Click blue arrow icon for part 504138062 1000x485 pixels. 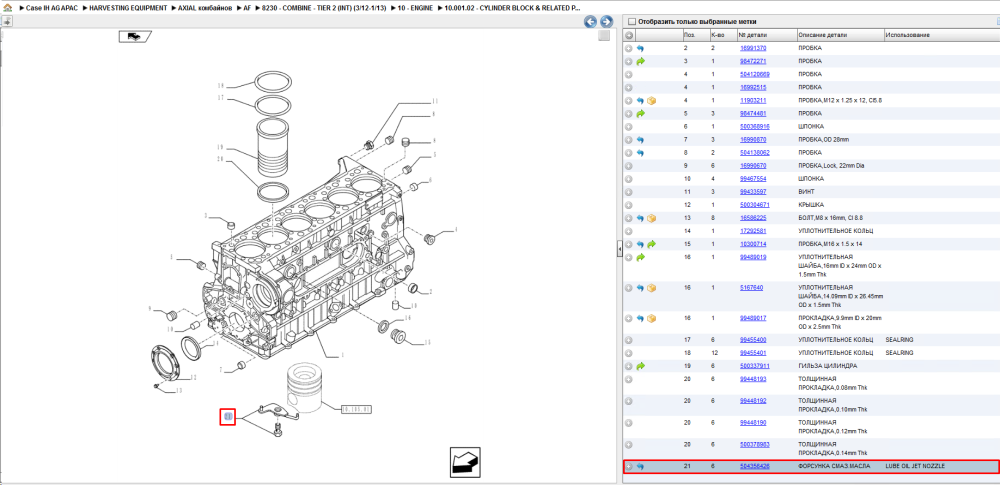[640, 153]
